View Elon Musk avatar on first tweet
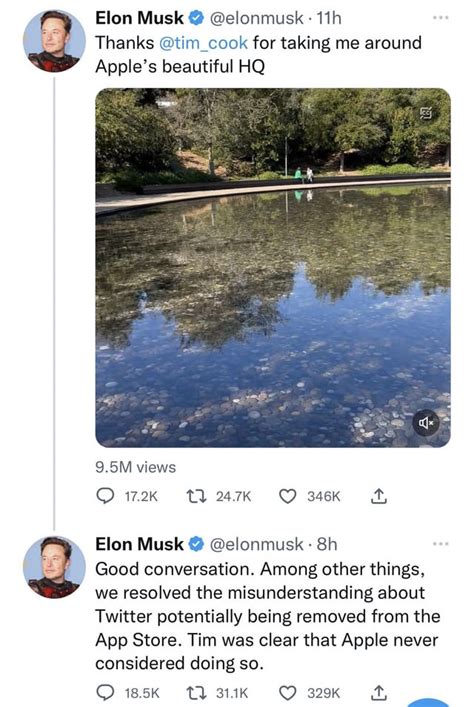 point(55,40)
